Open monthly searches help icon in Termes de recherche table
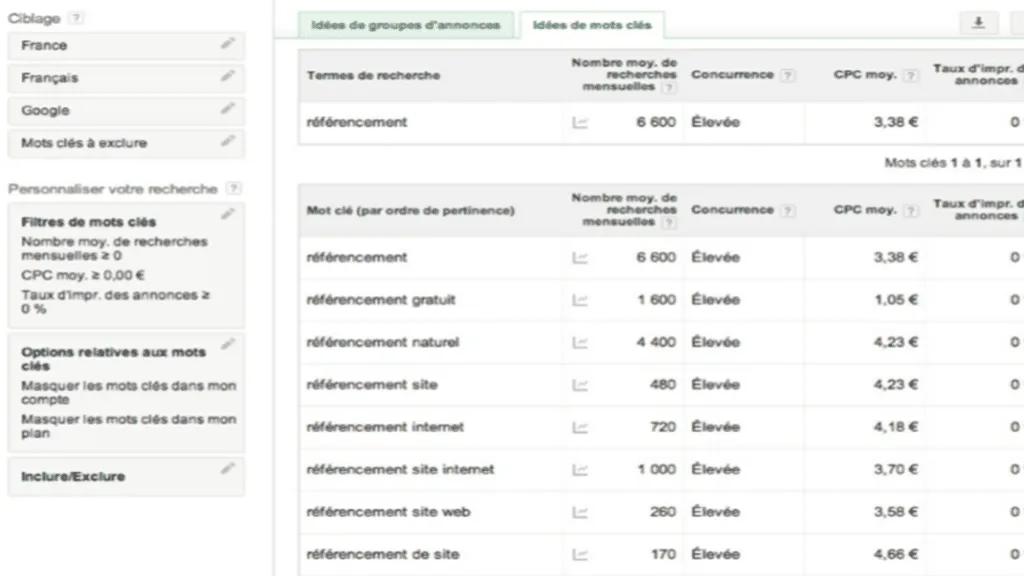 pos(668,88)
